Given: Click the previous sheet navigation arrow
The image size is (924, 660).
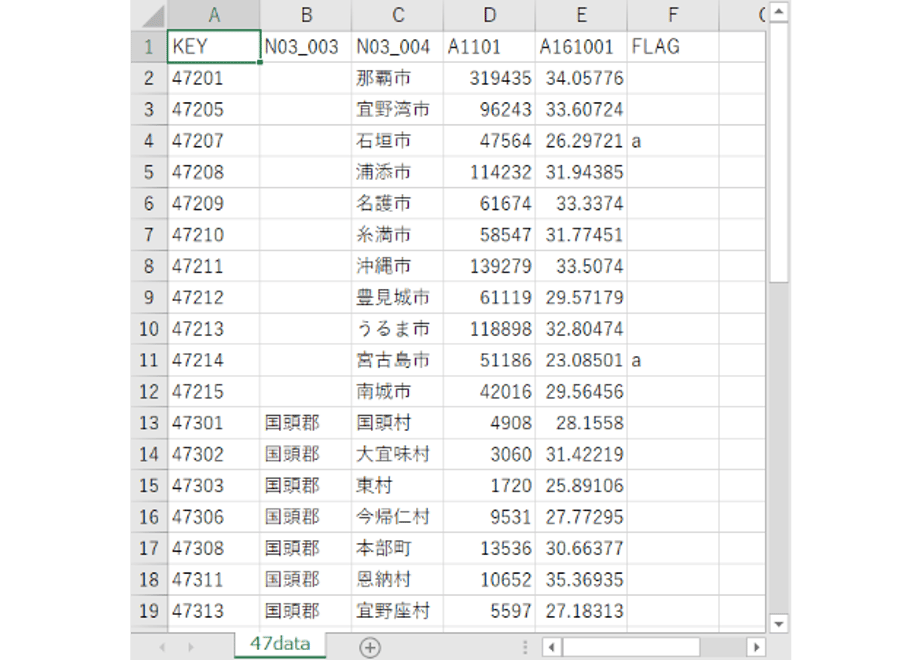Looking at the screenshot, I should point(162,647).
